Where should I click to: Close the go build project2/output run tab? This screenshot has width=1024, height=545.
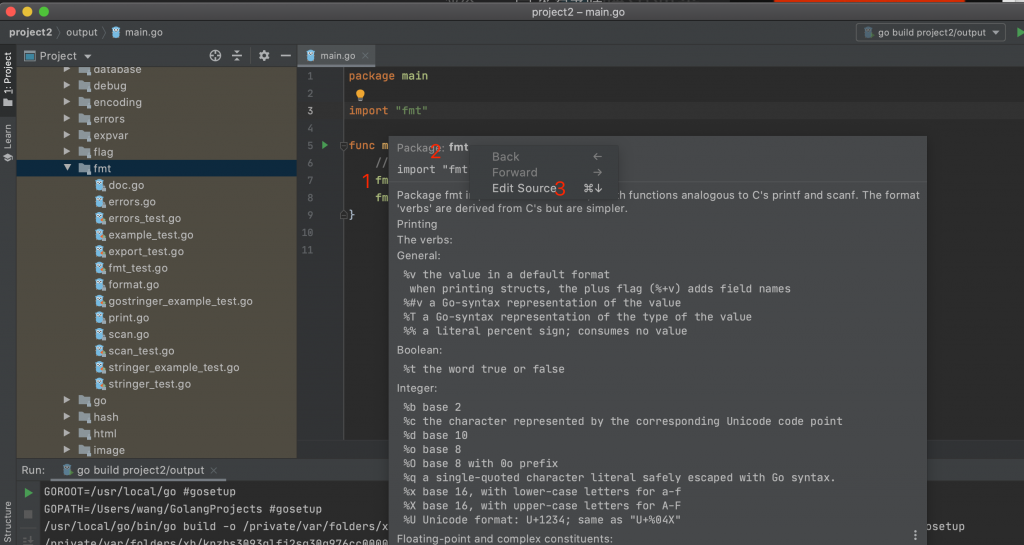214,470
